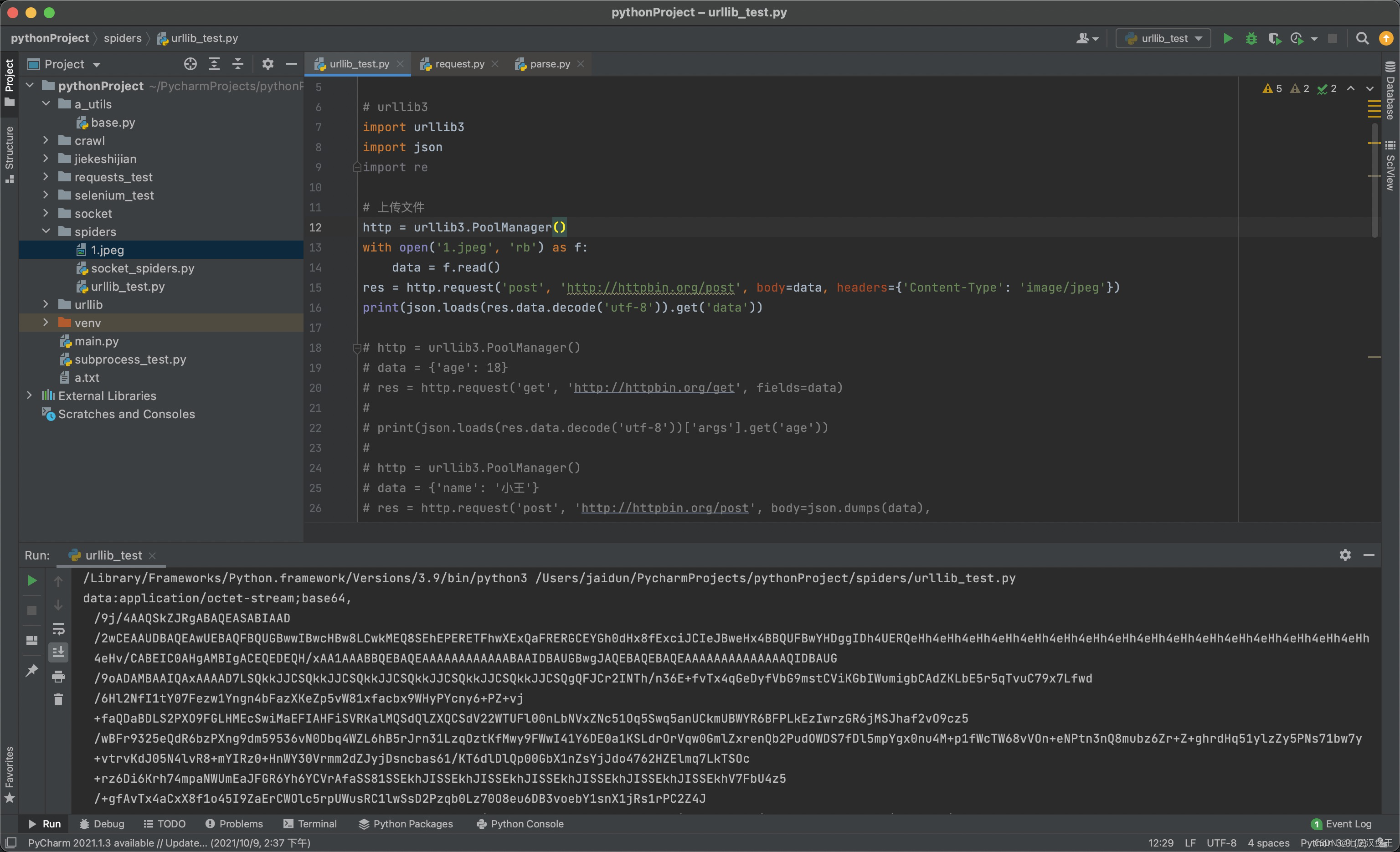
Task: Toggle scroll to end of console
Action: (58, 652)
